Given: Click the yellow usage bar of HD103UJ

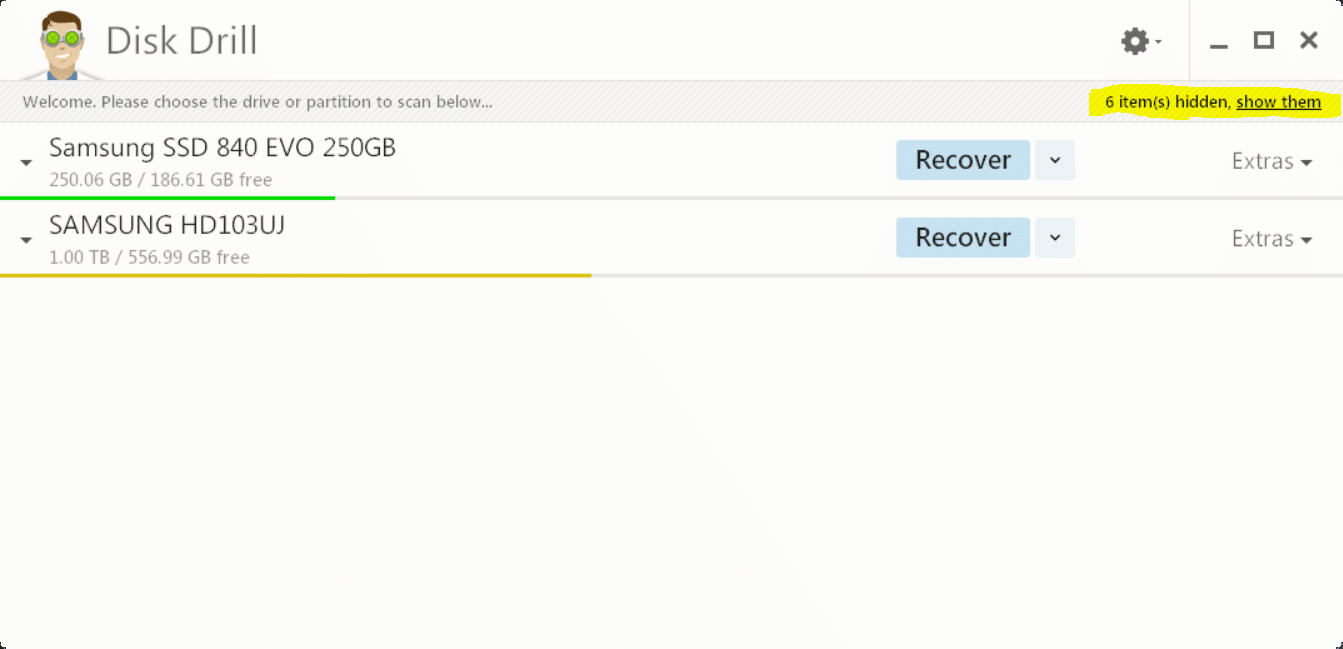Looking at the screenshot, I should [x=295, y=275].
